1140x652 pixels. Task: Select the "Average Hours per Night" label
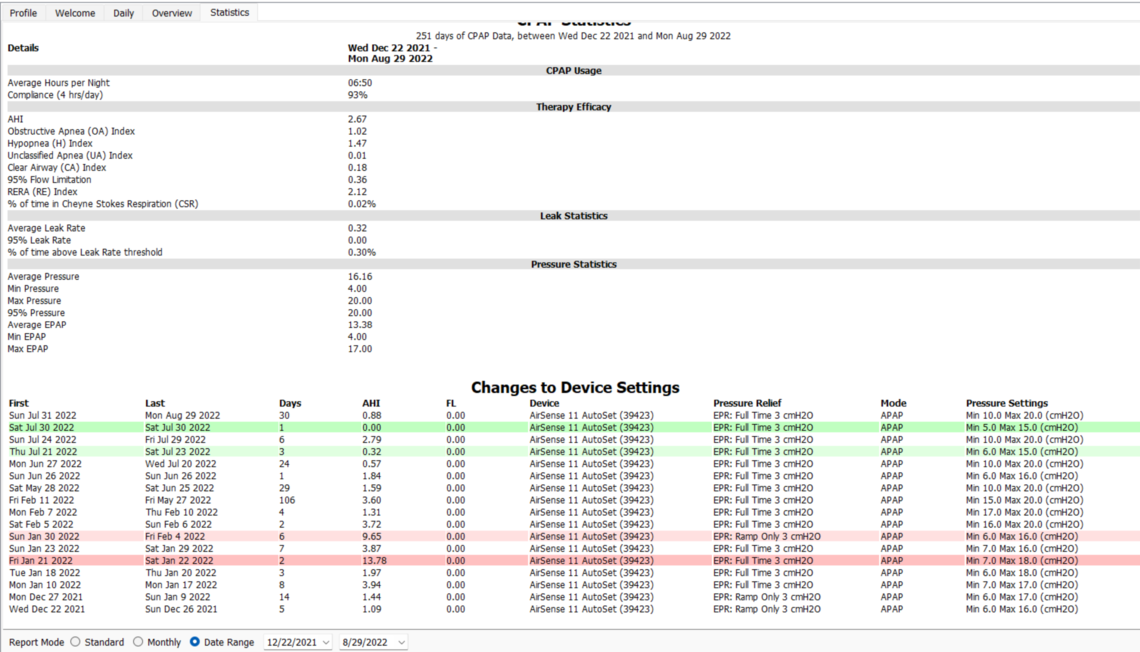pos(59,83)
